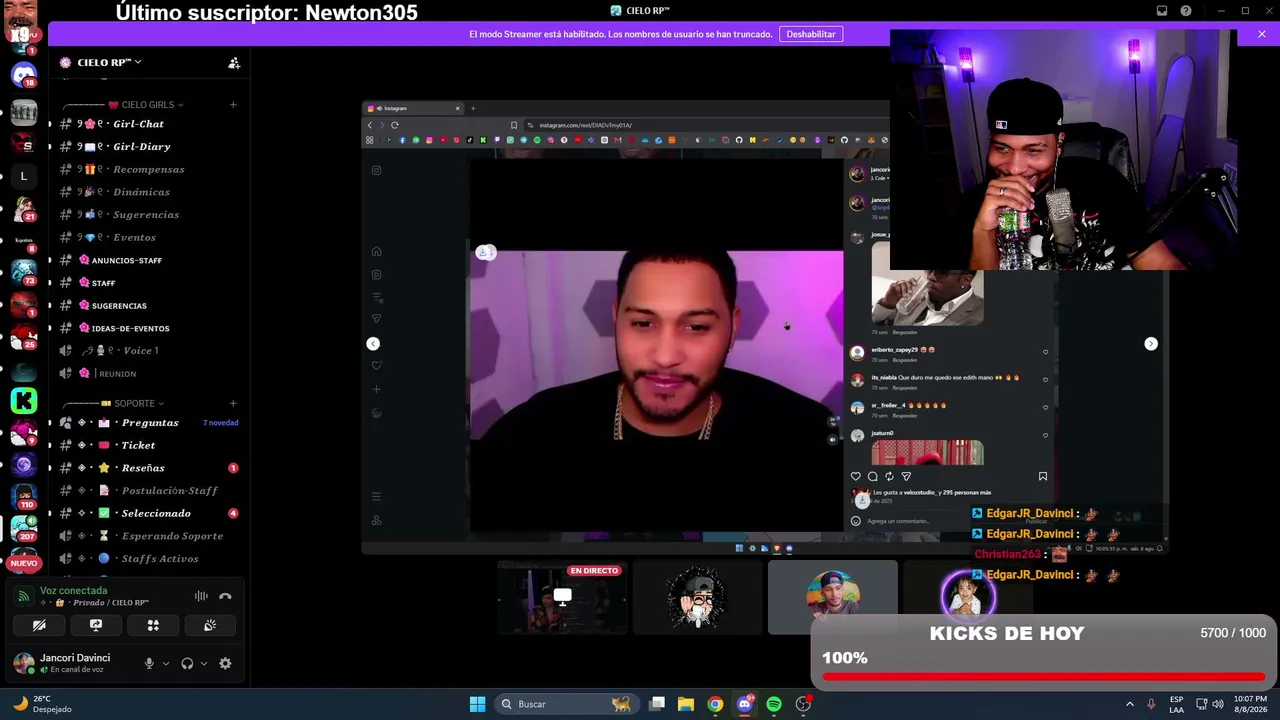1280x720 pixels.
Task: Open Discord help icon in title bar
Action: point(1186,11)
